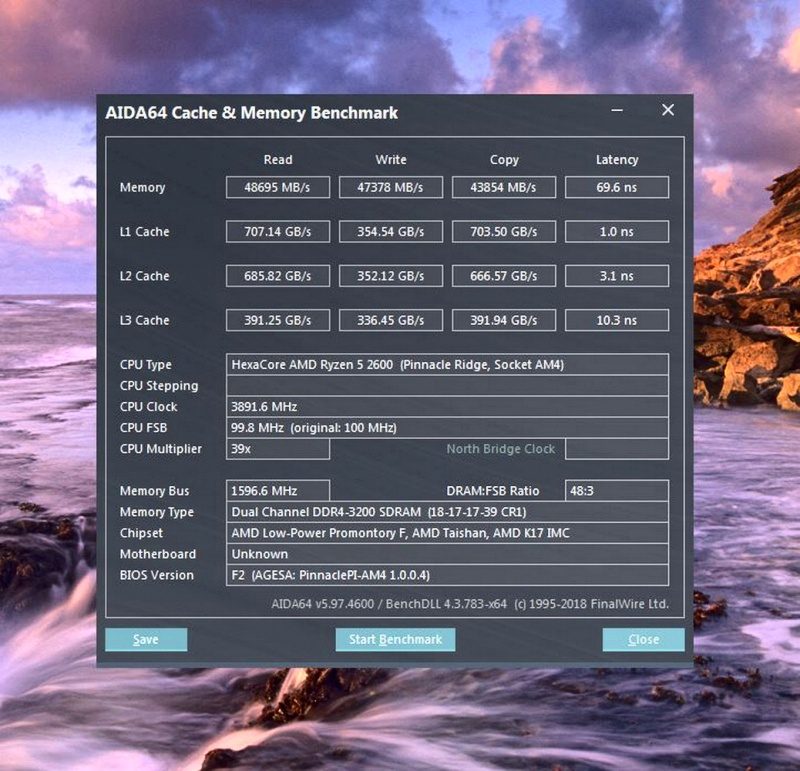Screen dimensions: 800x771
Task: Click DRAM:FSB Ratio value 48:3
Action: pos(617,491)
